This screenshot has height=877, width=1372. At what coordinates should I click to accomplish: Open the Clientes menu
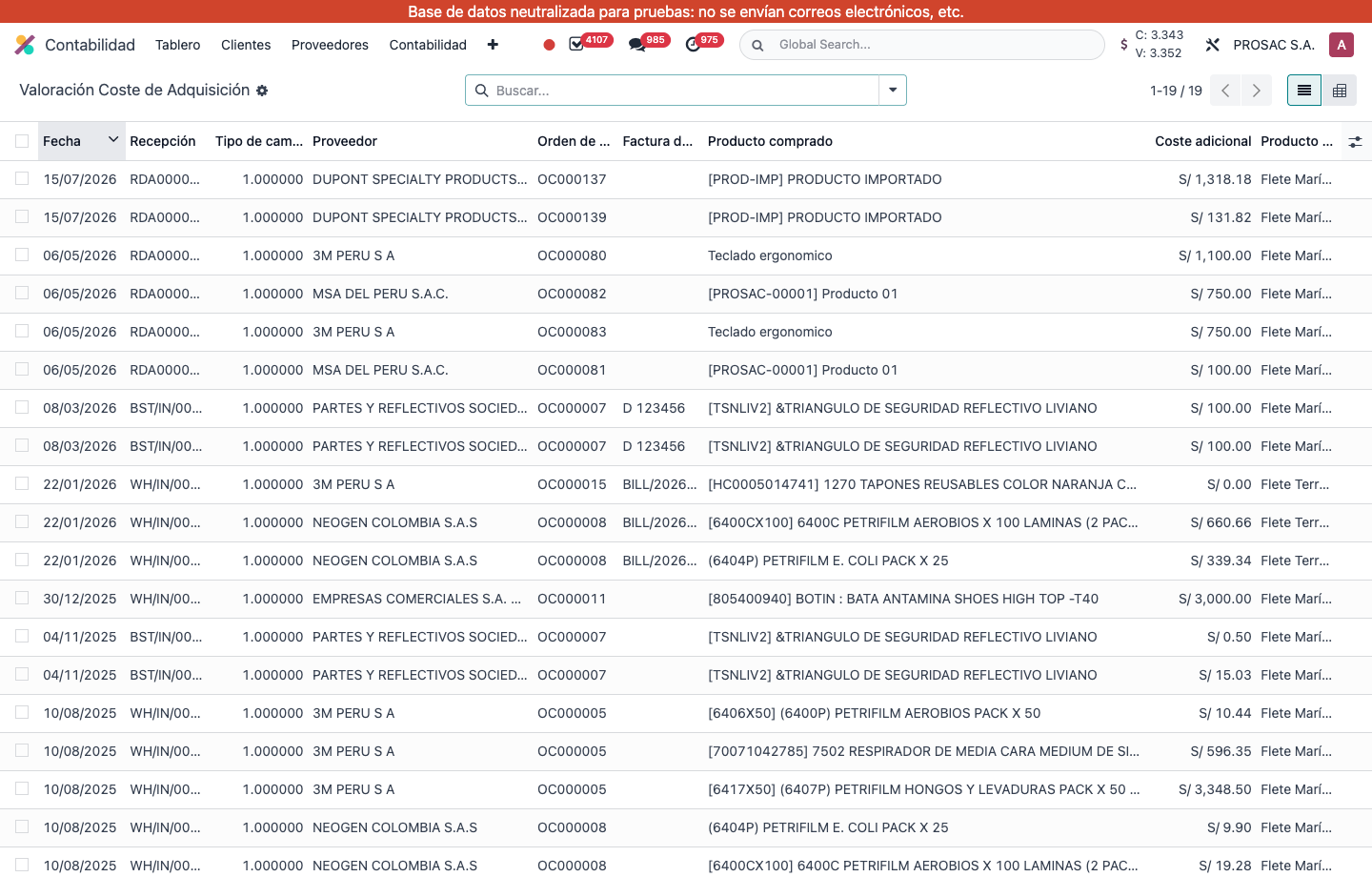pyautogui.click(x=246, y=45)
